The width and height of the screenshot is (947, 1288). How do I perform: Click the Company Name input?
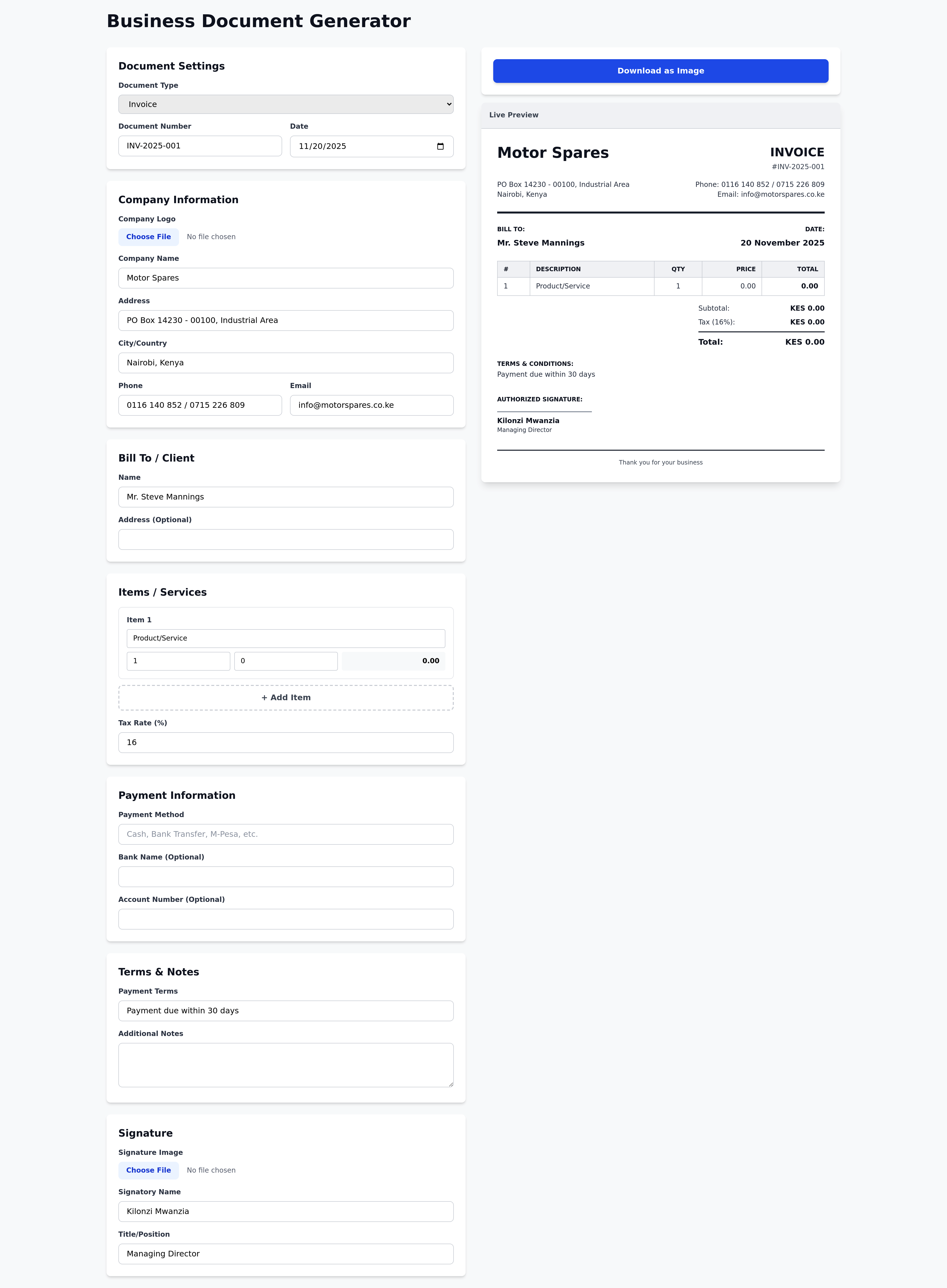pos(286,278)
